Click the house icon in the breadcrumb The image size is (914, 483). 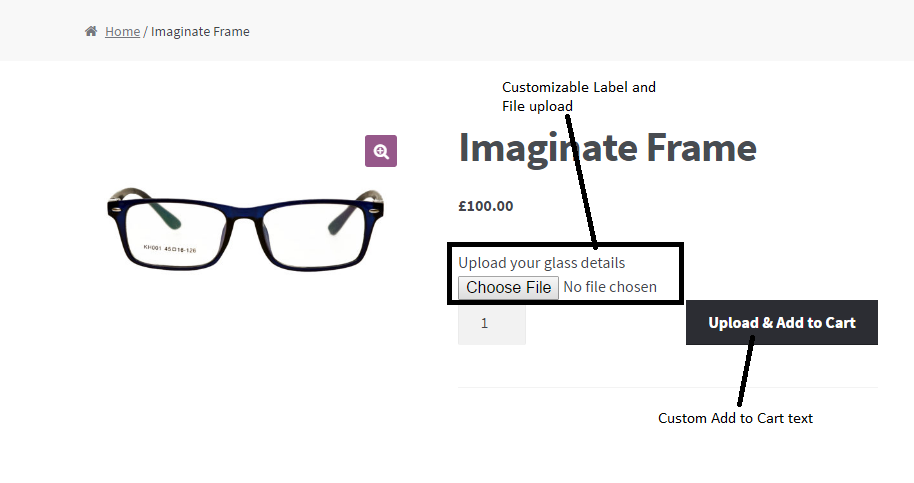91,31
